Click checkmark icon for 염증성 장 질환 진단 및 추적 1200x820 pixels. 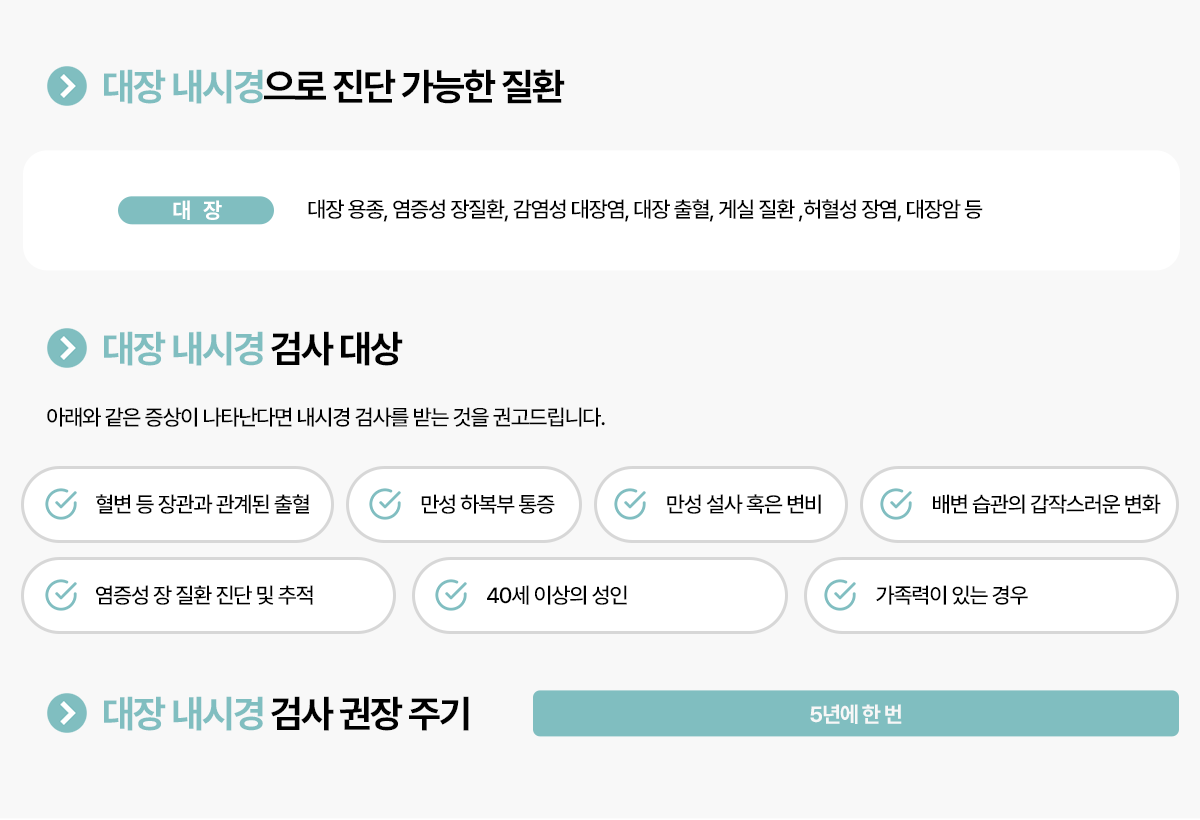(62, 595)
